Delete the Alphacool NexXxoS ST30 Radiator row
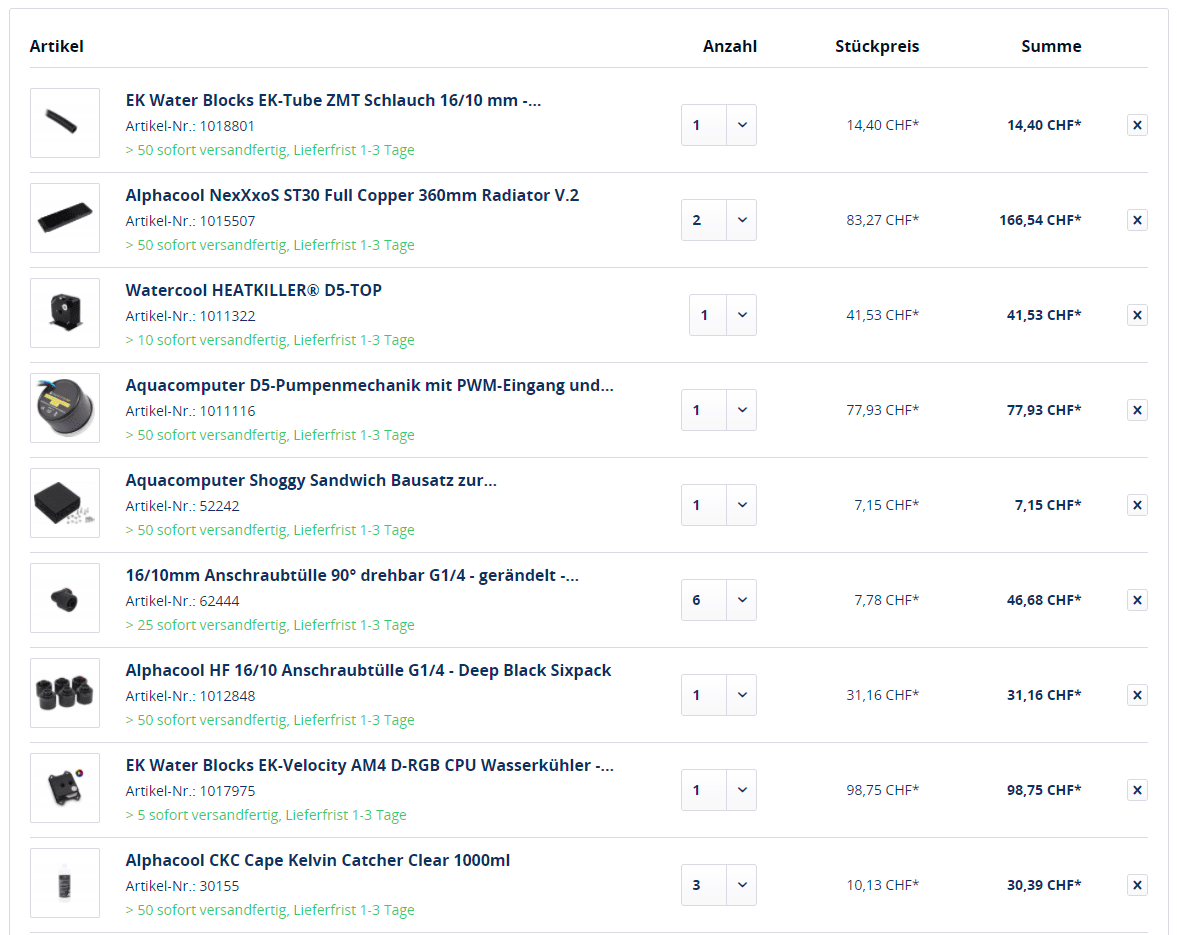The image size is (1177, 935). click(1137, 220)
